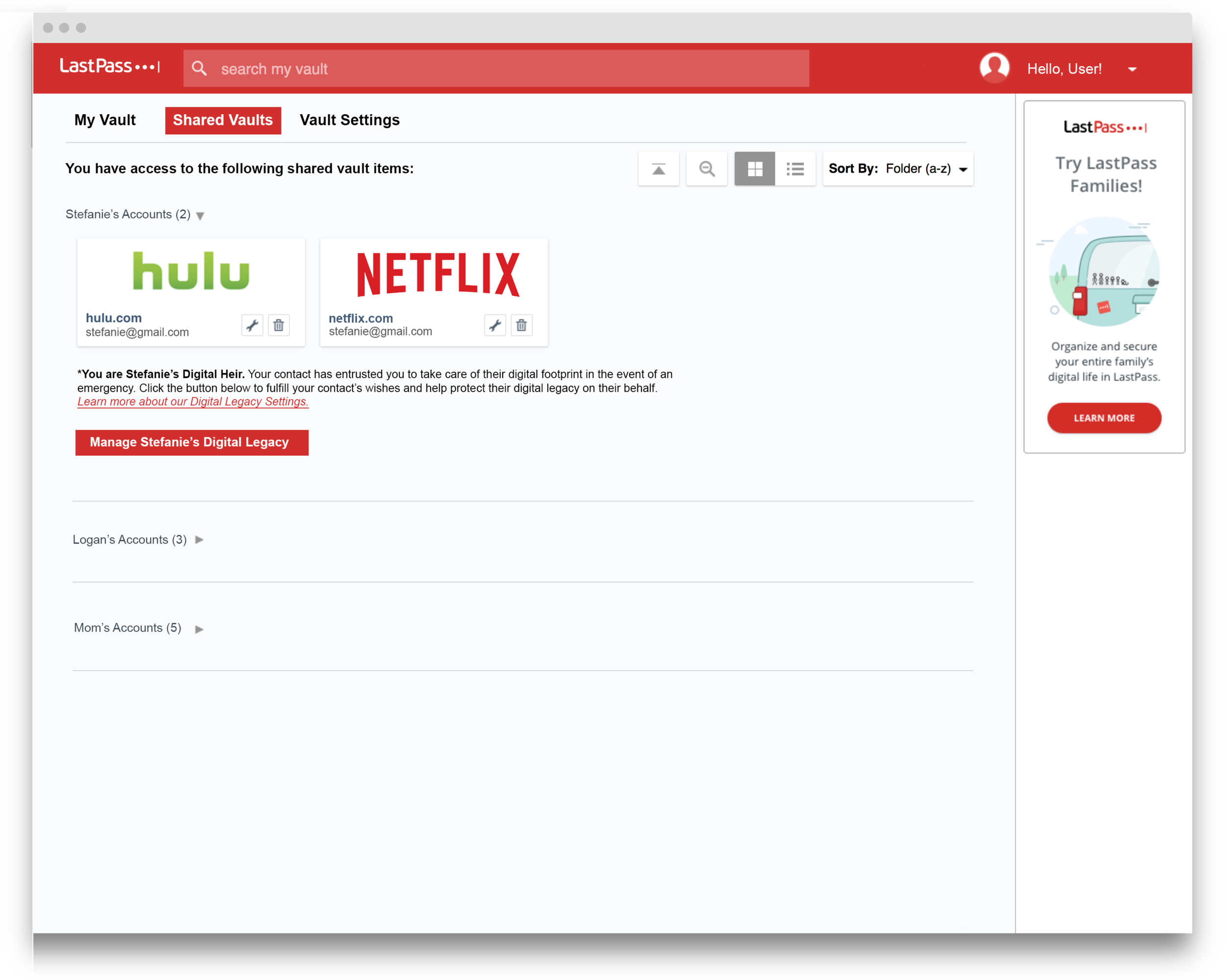1226x980 pixels.
Task: Click Manage Stefanie's Digital Legacy button
Action: [192, 442]
